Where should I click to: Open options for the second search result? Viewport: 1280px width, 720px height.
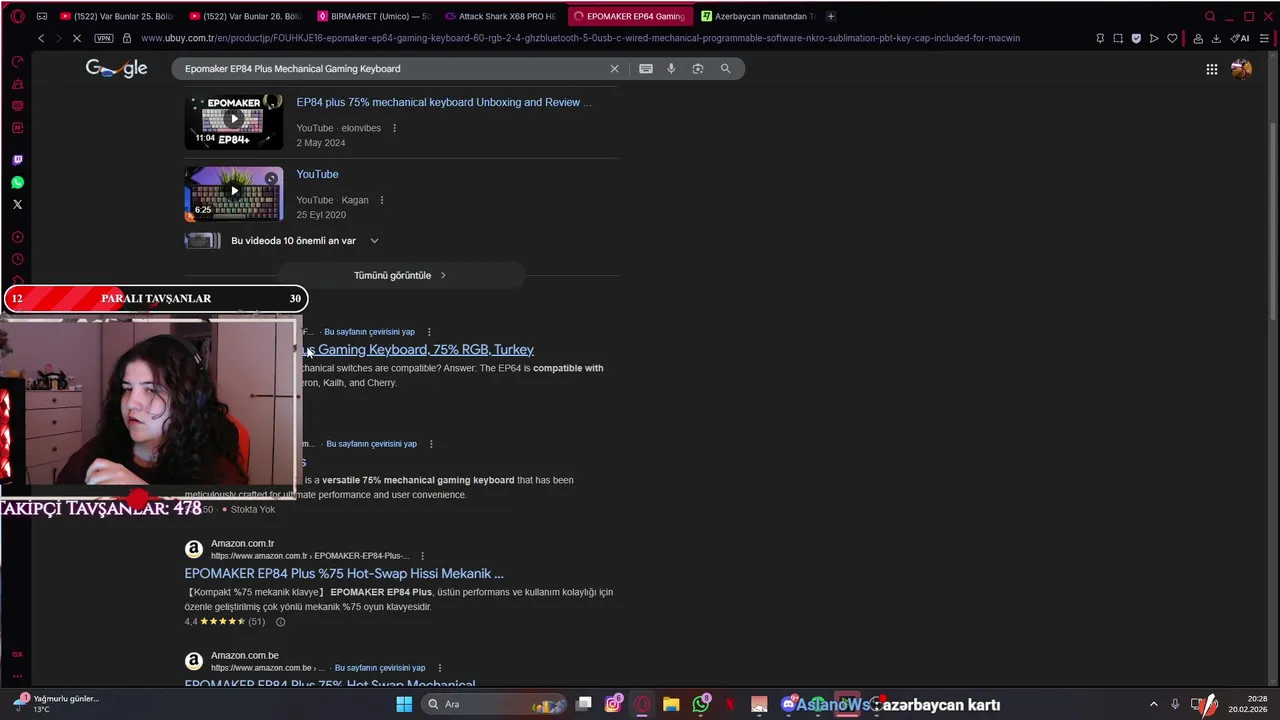431,444
